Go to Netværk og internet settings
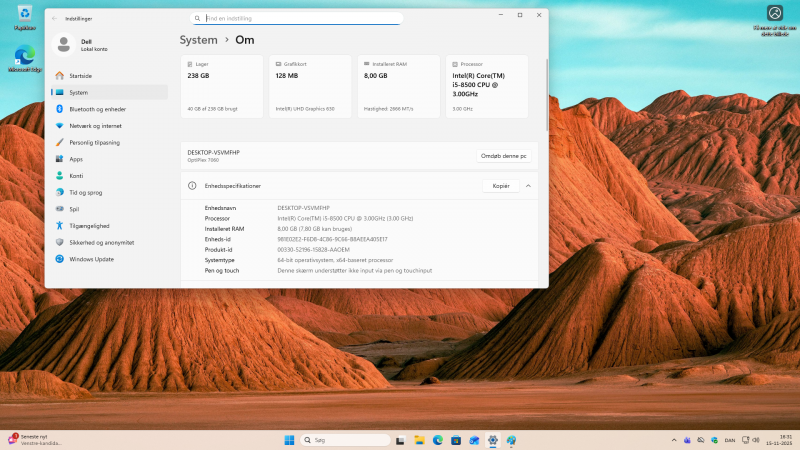Screen dimensions: 800x450 [x=95, y=126]
